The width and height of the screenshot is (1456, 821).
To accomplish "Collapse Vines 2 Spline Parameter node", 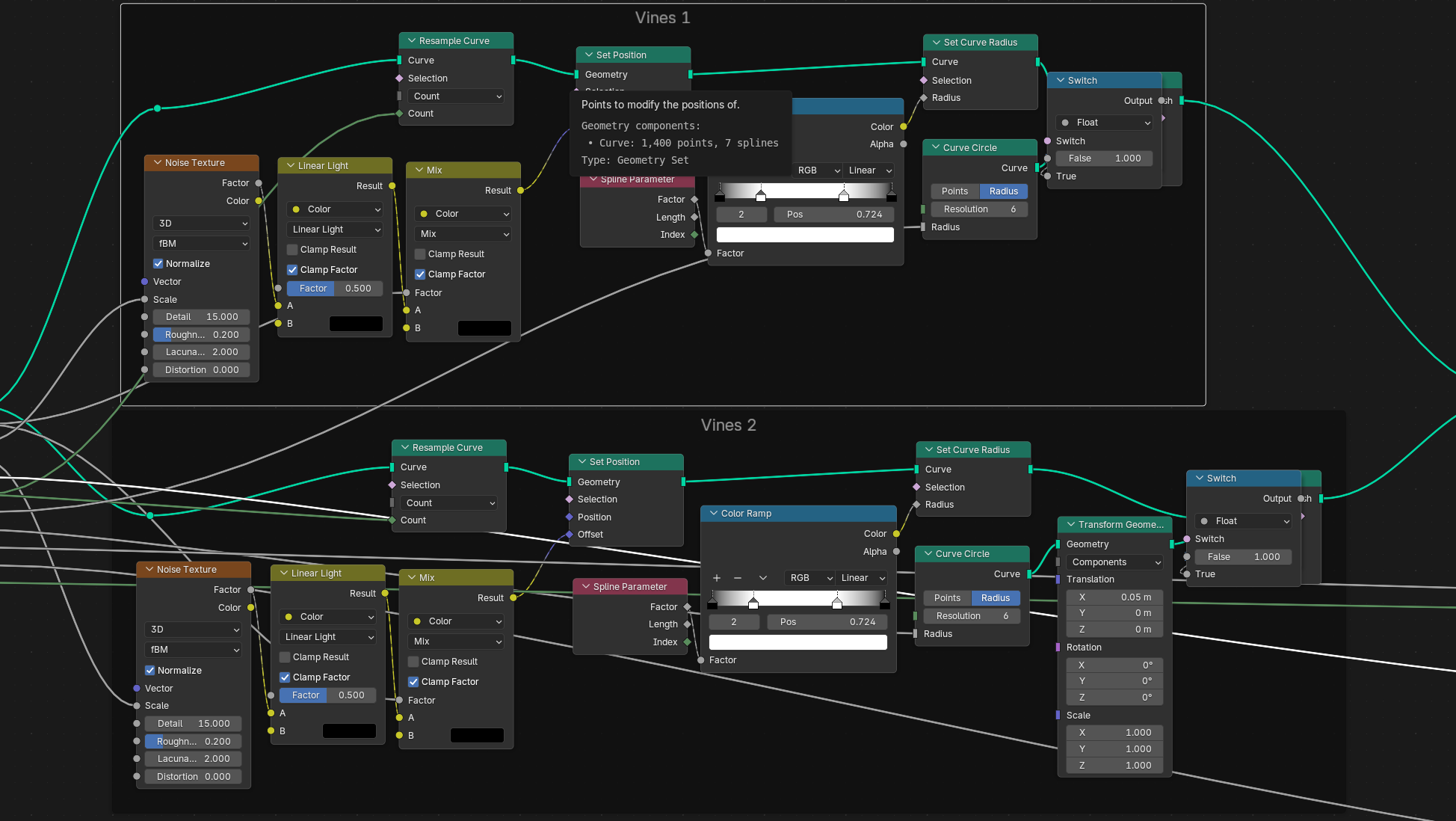I will click(x=585, y=587).
